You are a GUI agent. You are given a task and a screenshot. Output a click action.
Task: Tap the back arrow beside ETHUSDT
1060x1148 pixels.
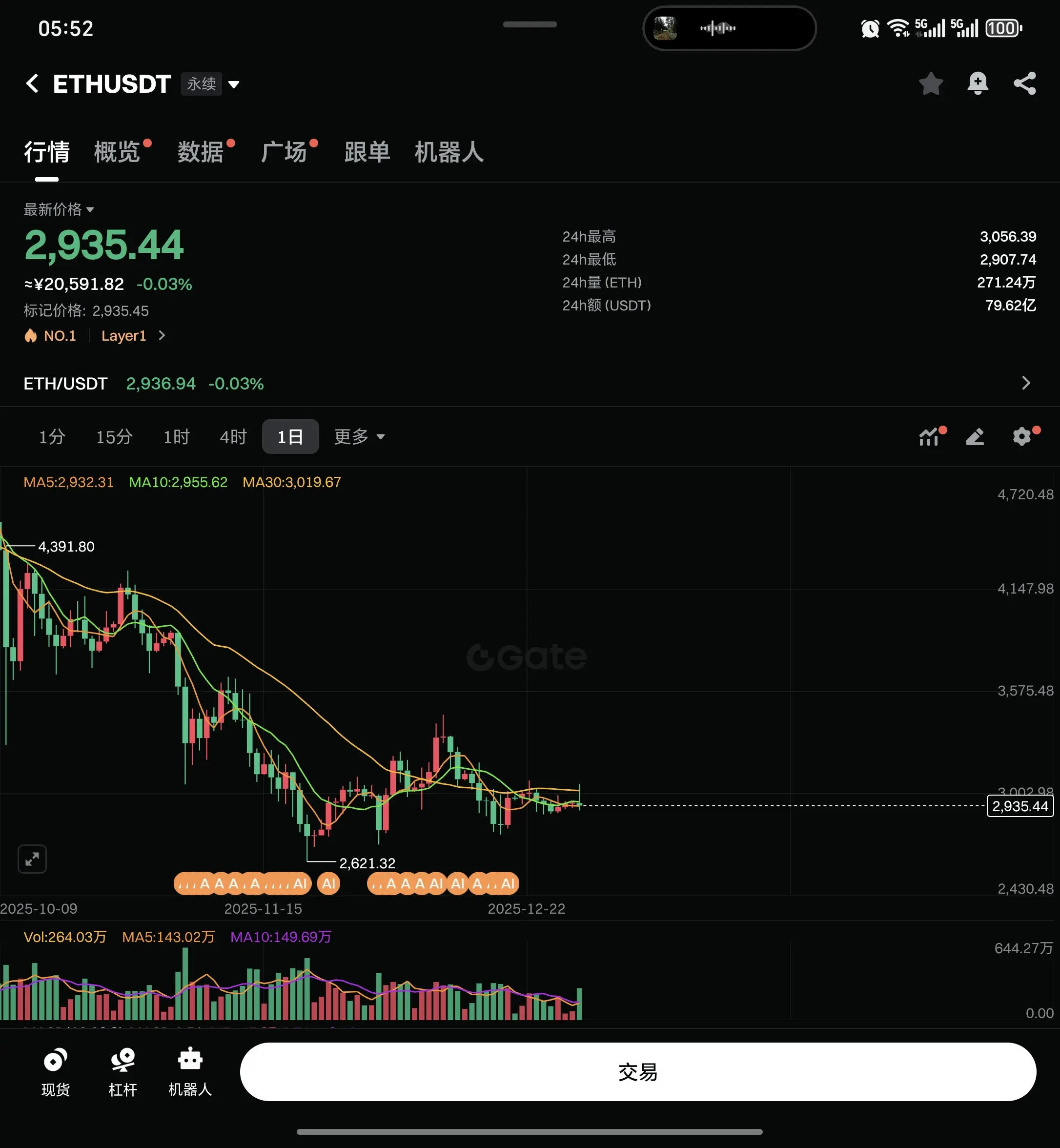(33, 84)
